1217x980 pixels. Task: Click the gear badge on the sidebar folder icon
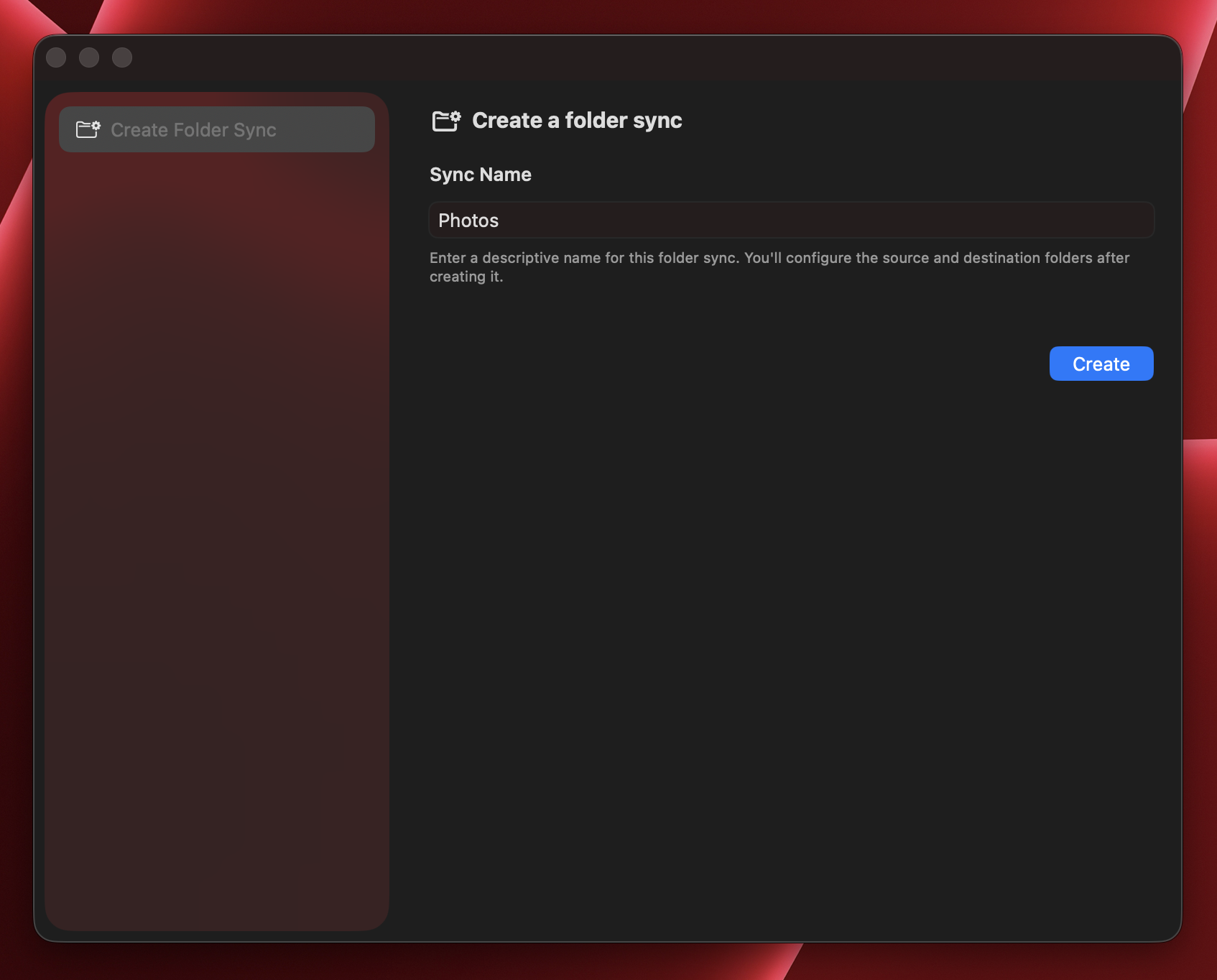[x=94, y=125]
